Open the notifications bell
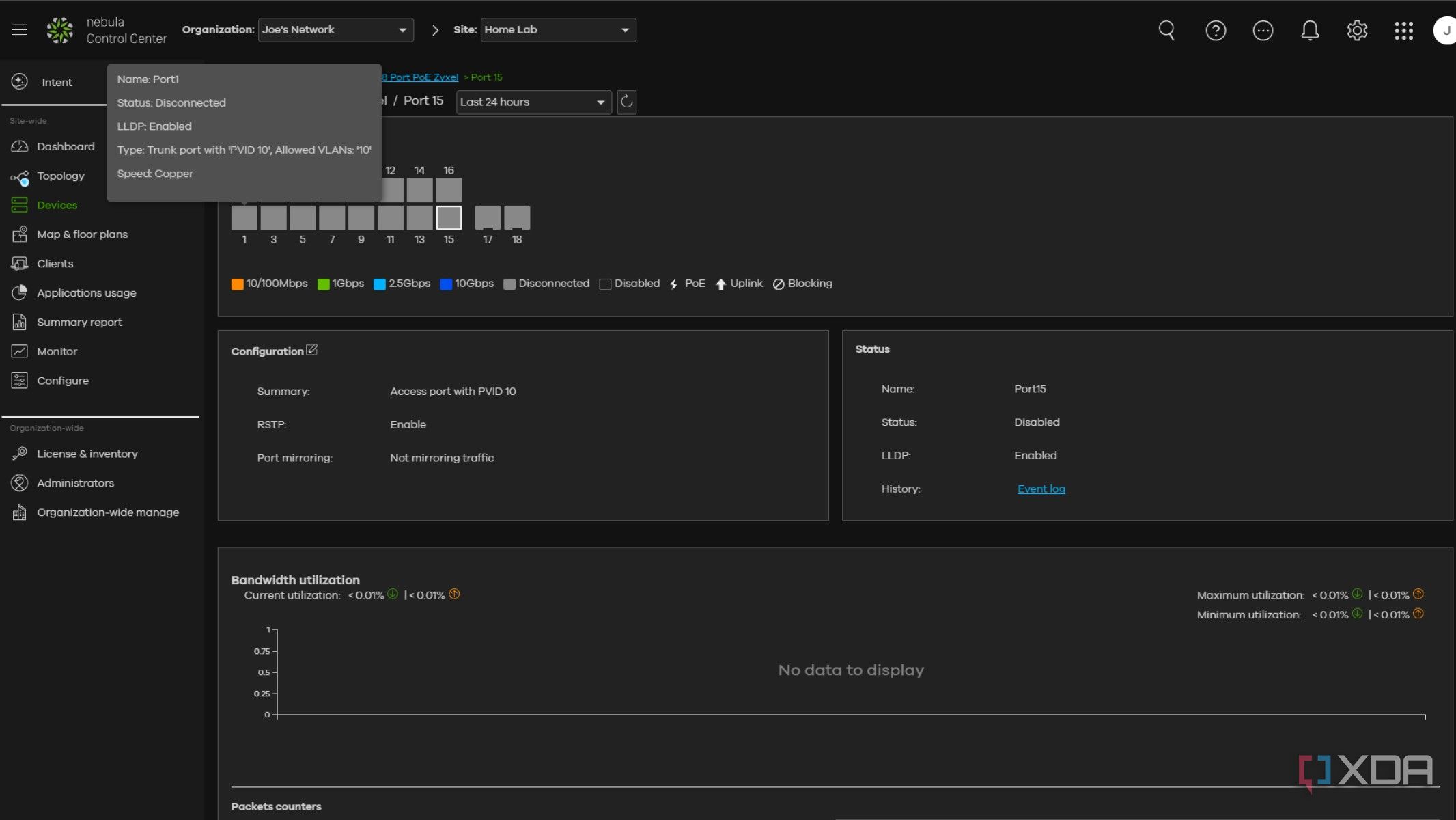 (1309, 30)
